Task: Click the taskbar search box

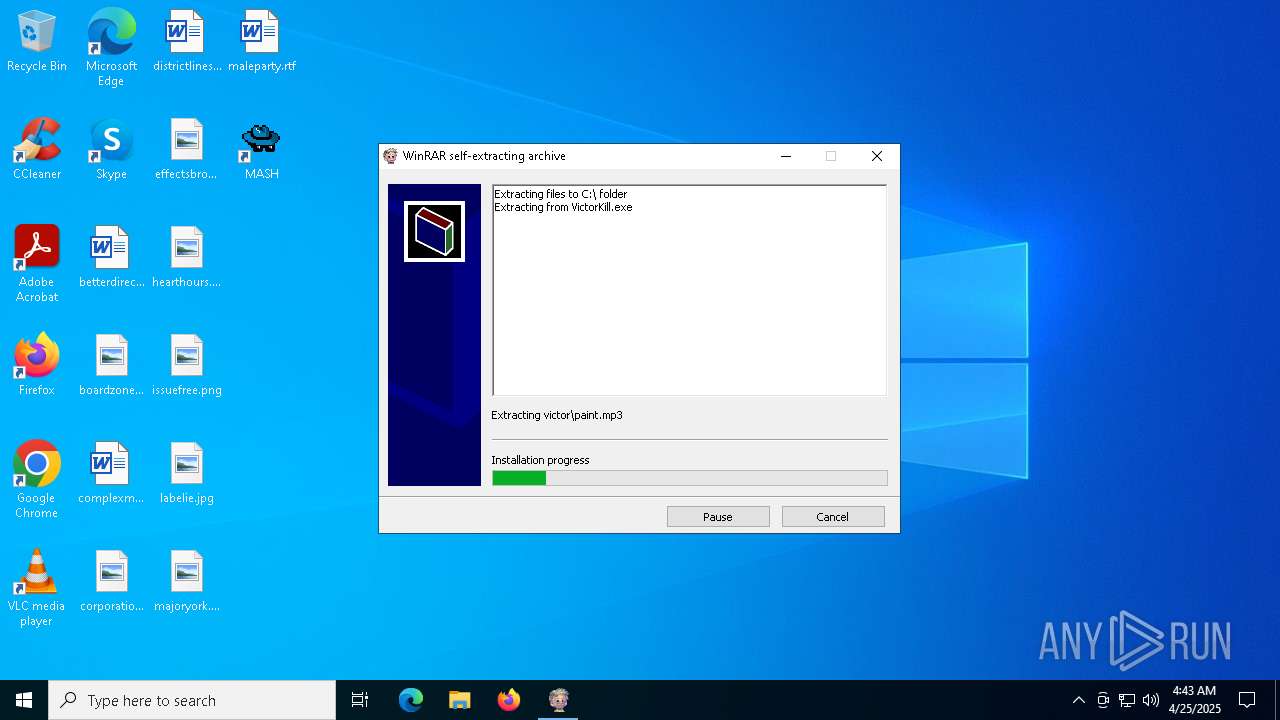Action: [x=192, y=700]
